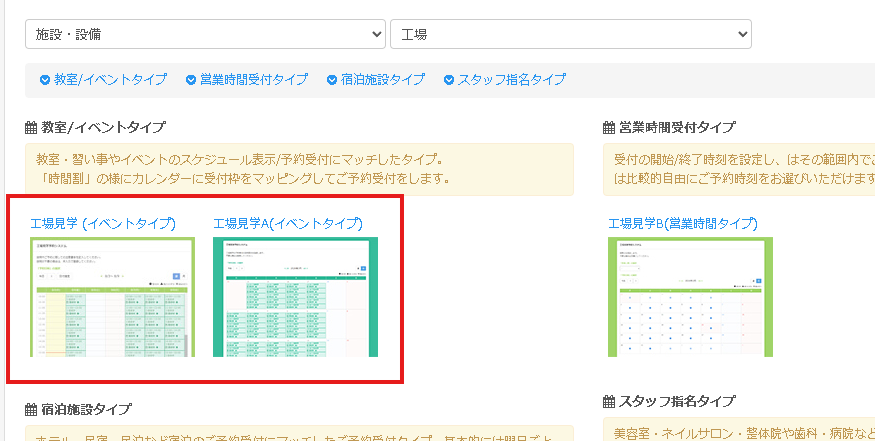Image resolution: width=875 pixels, height=441 pixels.
Task: Click the calendar icon beside 教室/イベントタイプ heading
Action: pos(31,128)
